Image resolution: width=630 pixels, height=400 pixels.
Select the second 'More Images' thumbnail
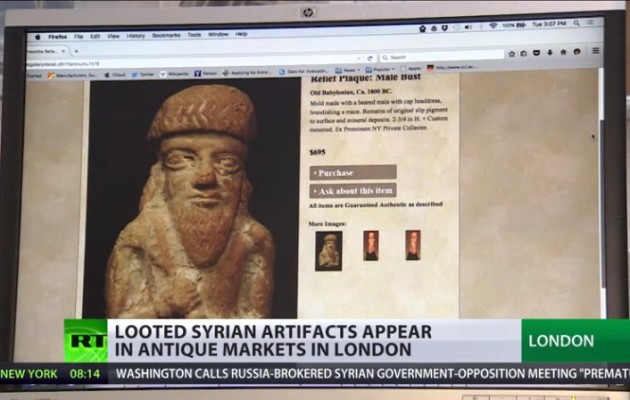pyautogui.click(x=371, y=245)
